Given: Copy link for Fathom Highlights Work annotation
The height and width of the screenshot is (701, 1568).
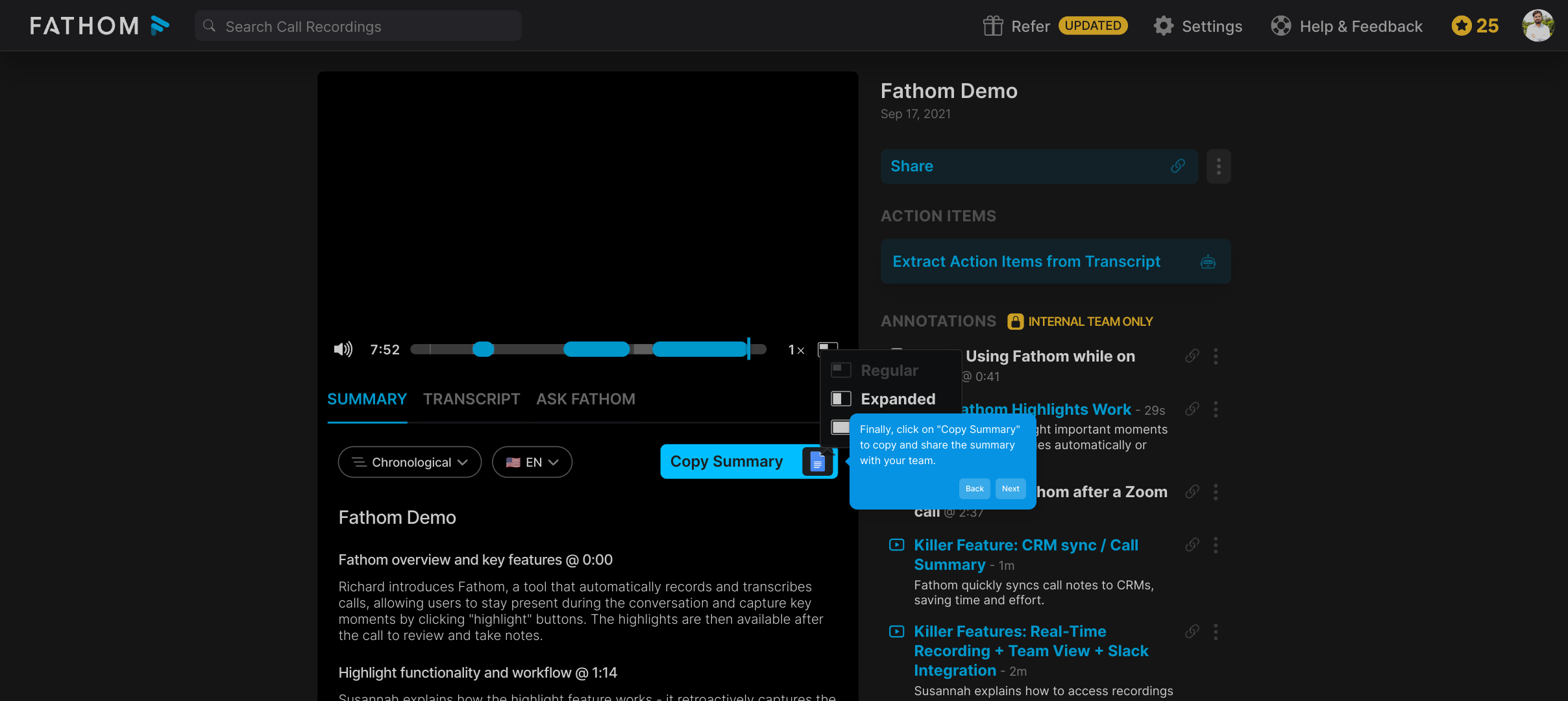Looking at the screenshot, I should coord(1192,409).
